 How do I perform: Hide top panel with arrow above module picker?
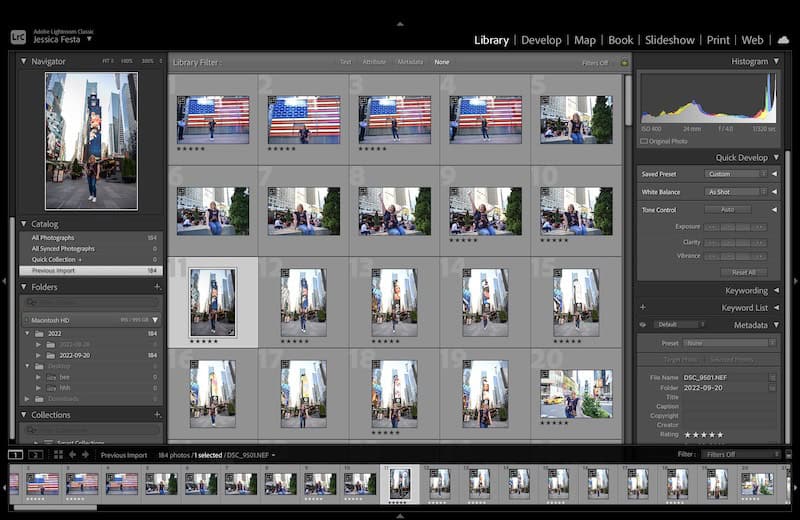click(400, 23)
